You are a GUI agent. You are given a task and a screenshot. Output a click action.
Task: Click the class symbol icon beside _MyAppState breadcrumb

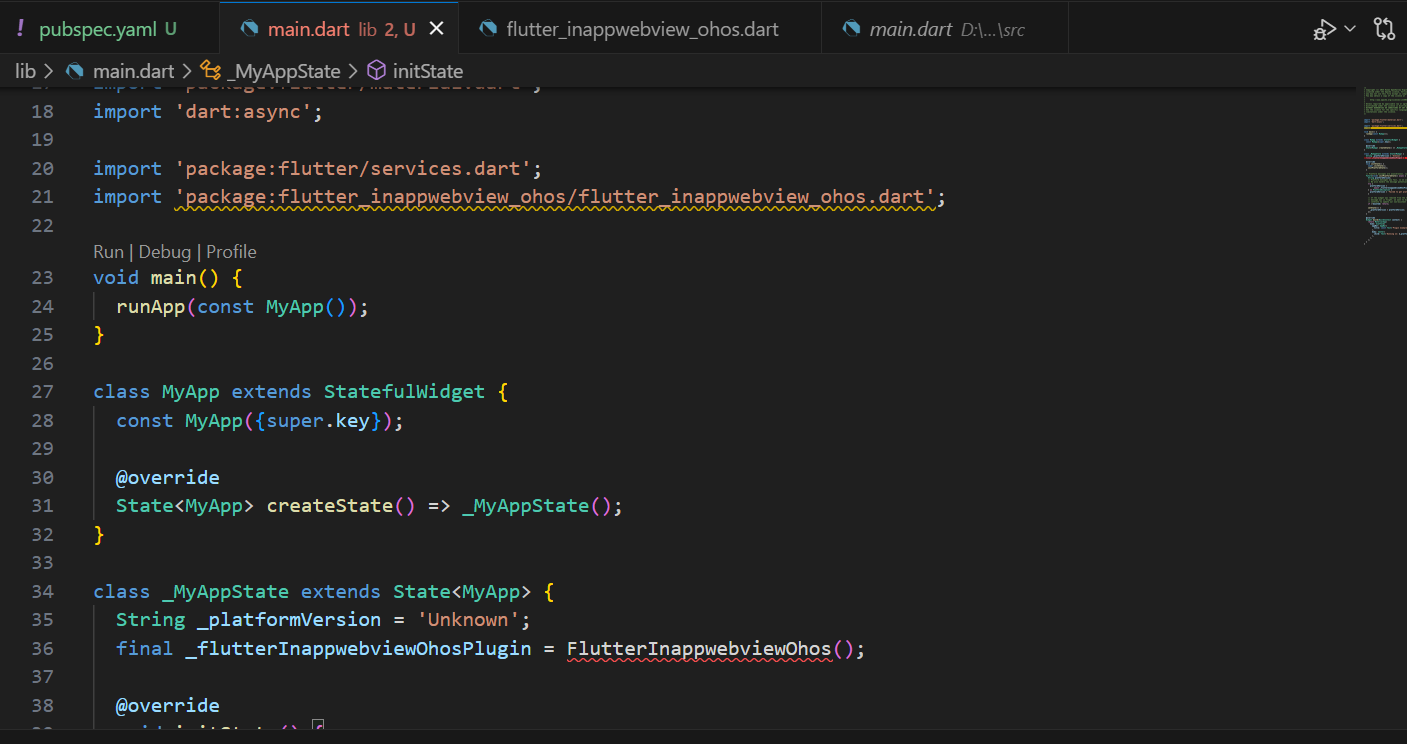pos(210,71)
